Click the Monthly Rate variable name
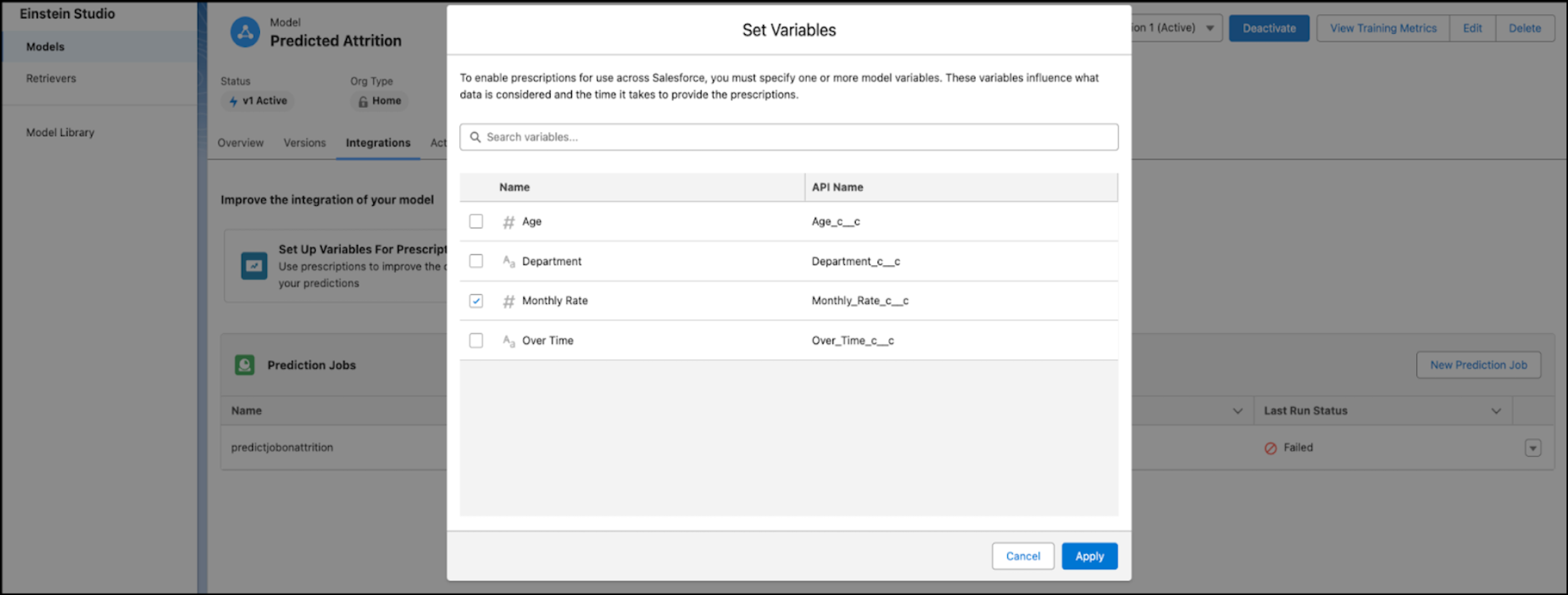 tap(555, 300)
